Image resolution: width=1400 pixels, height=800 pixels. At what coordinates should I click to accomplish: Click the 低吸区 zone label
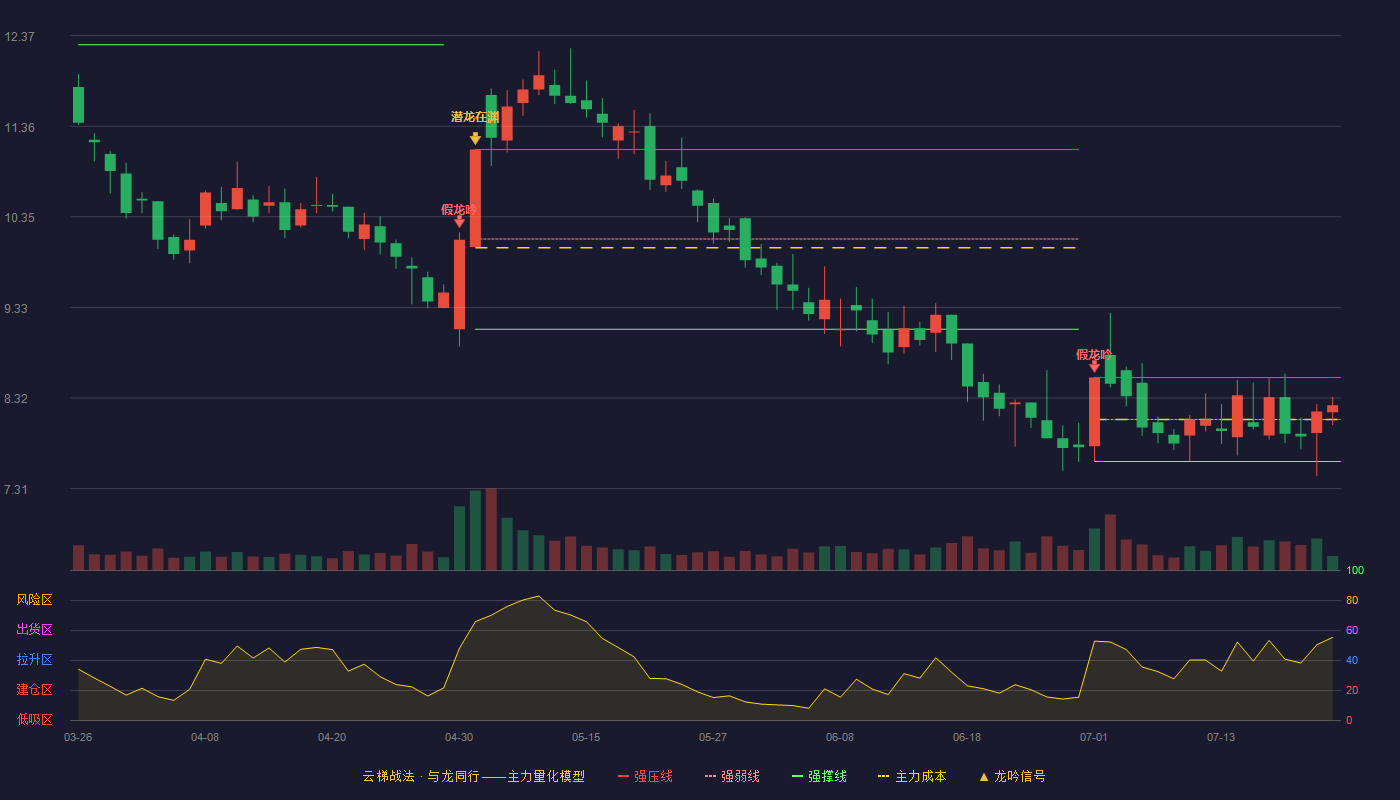click(34, 720)
